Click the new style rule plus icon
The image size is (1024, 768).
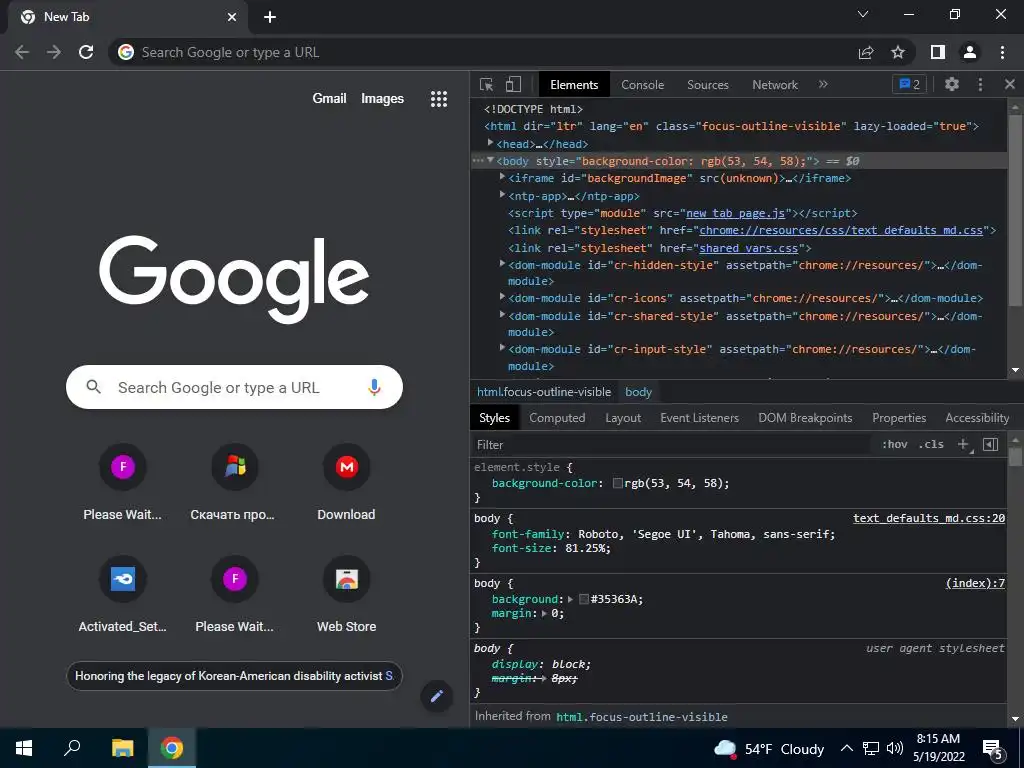tap(963, 444)
